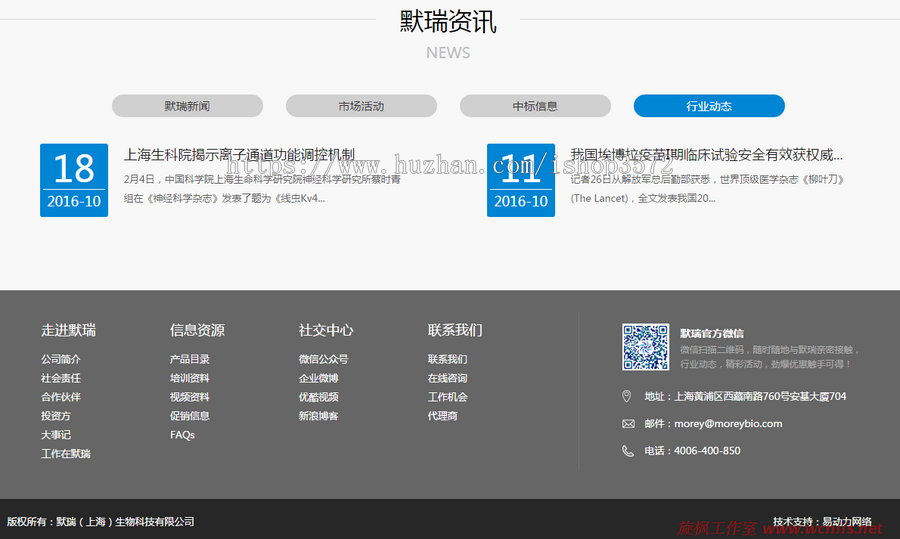This screenshot has height=539, width=900.
Task: Click the copyright text 默瑞（上海）生物科技有限公司
Action: 125,521
